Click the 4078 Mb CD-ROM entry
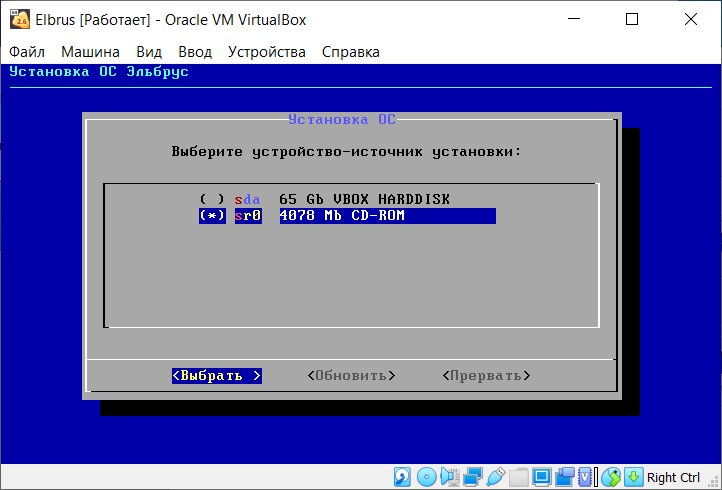Screen dimensions: 722x490 pos(387,216)
